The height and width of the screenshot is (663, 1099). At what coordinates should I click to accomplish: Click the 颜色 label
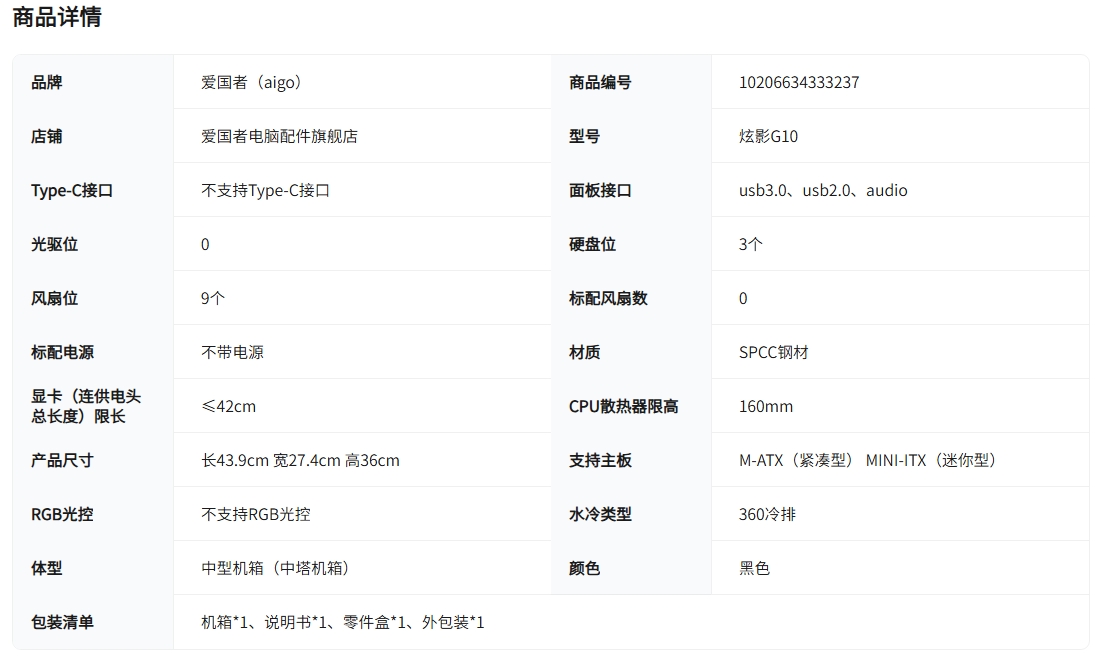coord(585,568)
